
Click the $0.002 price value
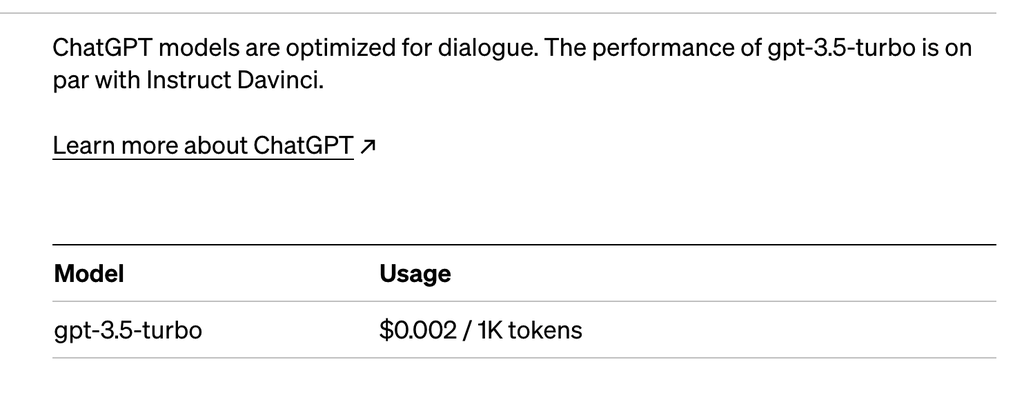coord(417,330)
